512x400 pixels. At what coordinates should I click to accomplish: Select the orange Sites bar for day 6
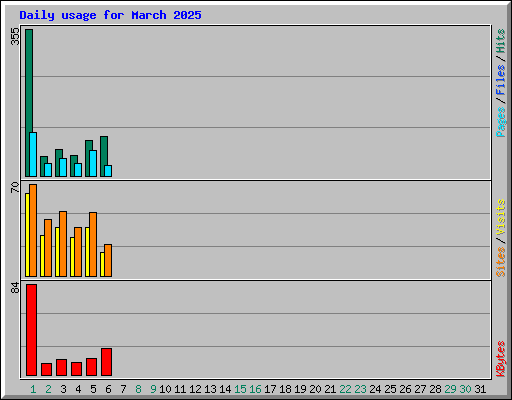[x=108, y=260]
